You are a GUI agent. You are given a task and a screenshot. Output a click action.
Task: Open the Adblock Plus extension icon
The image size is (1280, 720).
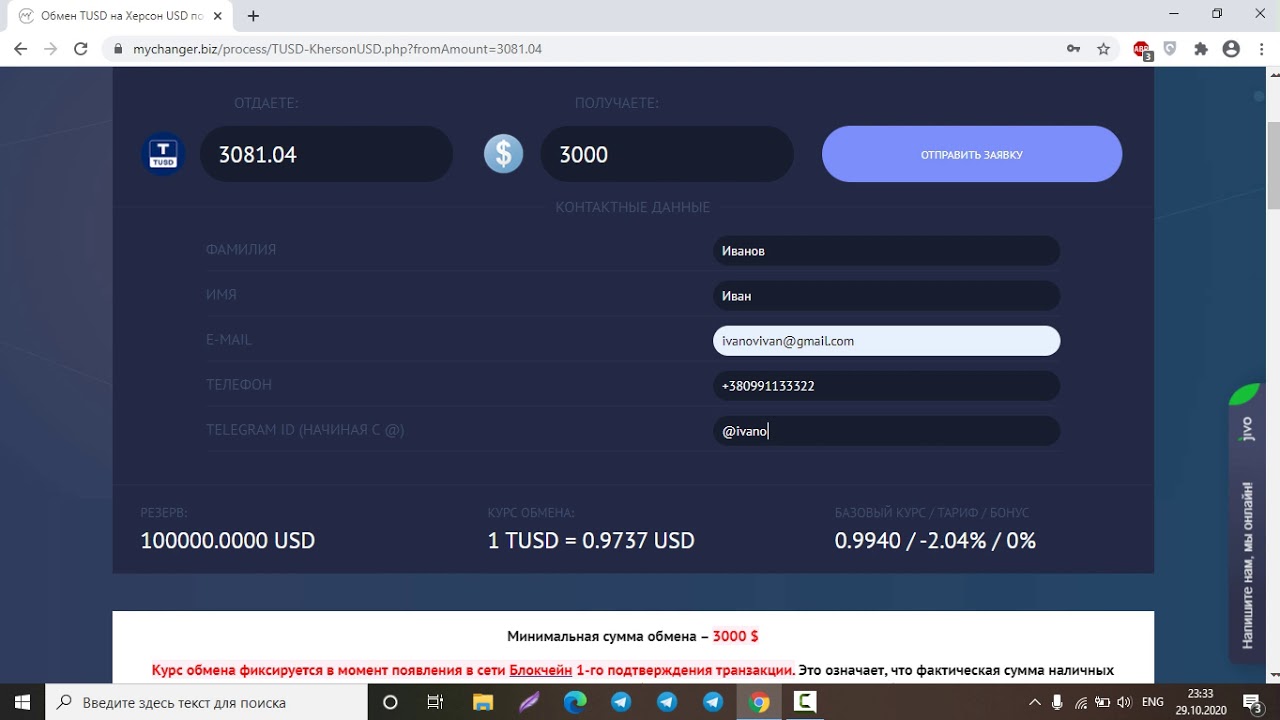coord(1141,49)
